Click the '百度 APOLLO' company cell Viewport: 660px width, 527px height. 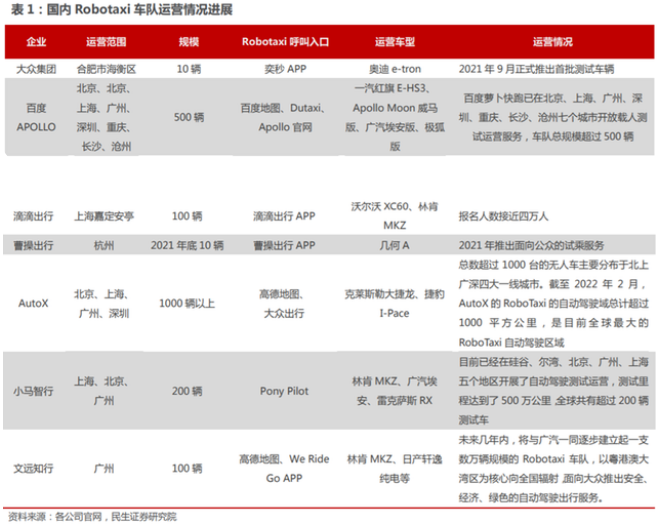click(x=36, y=117)
